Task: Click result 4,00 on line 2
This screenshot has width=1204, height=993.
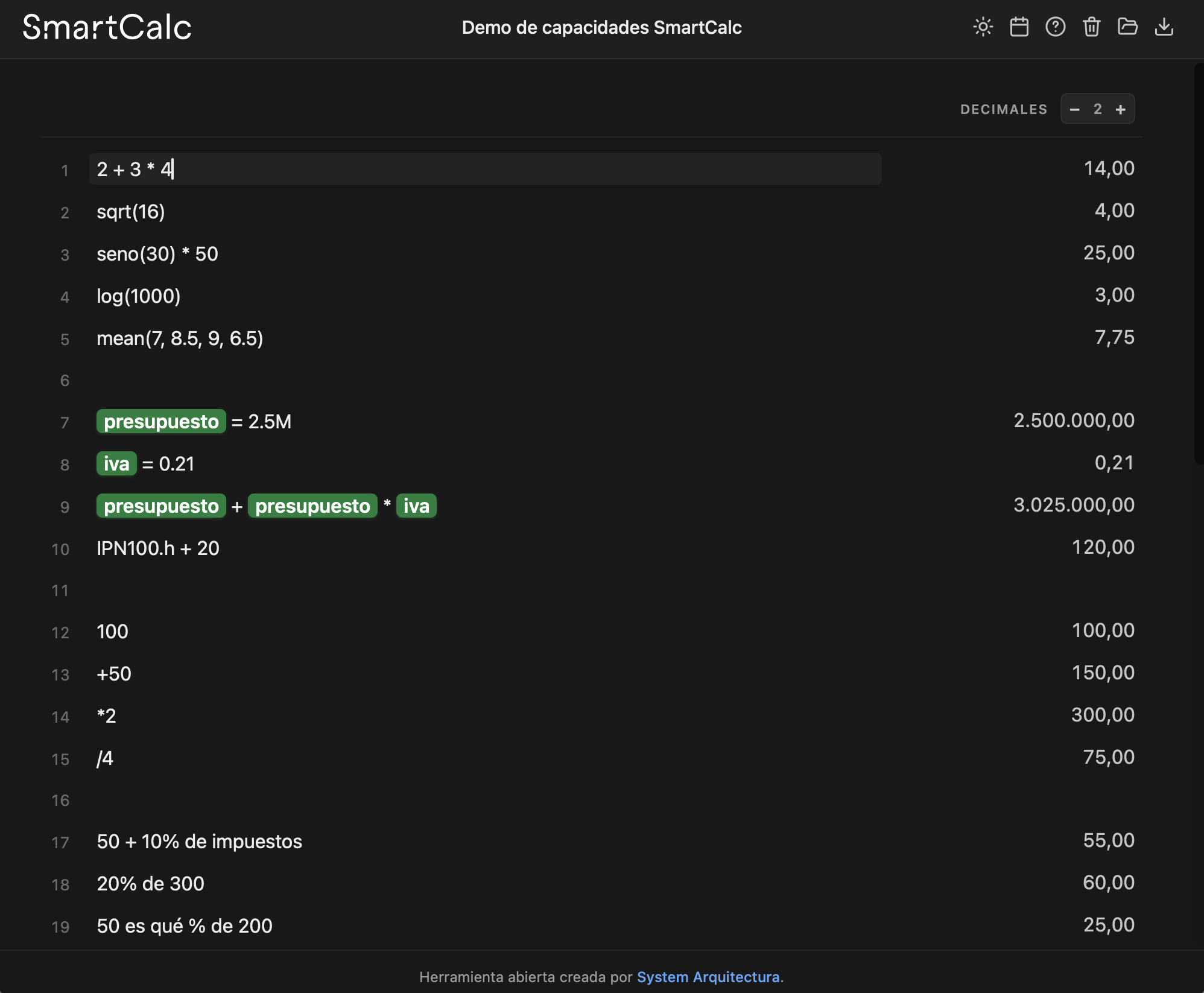Action: click(1114, 211)
